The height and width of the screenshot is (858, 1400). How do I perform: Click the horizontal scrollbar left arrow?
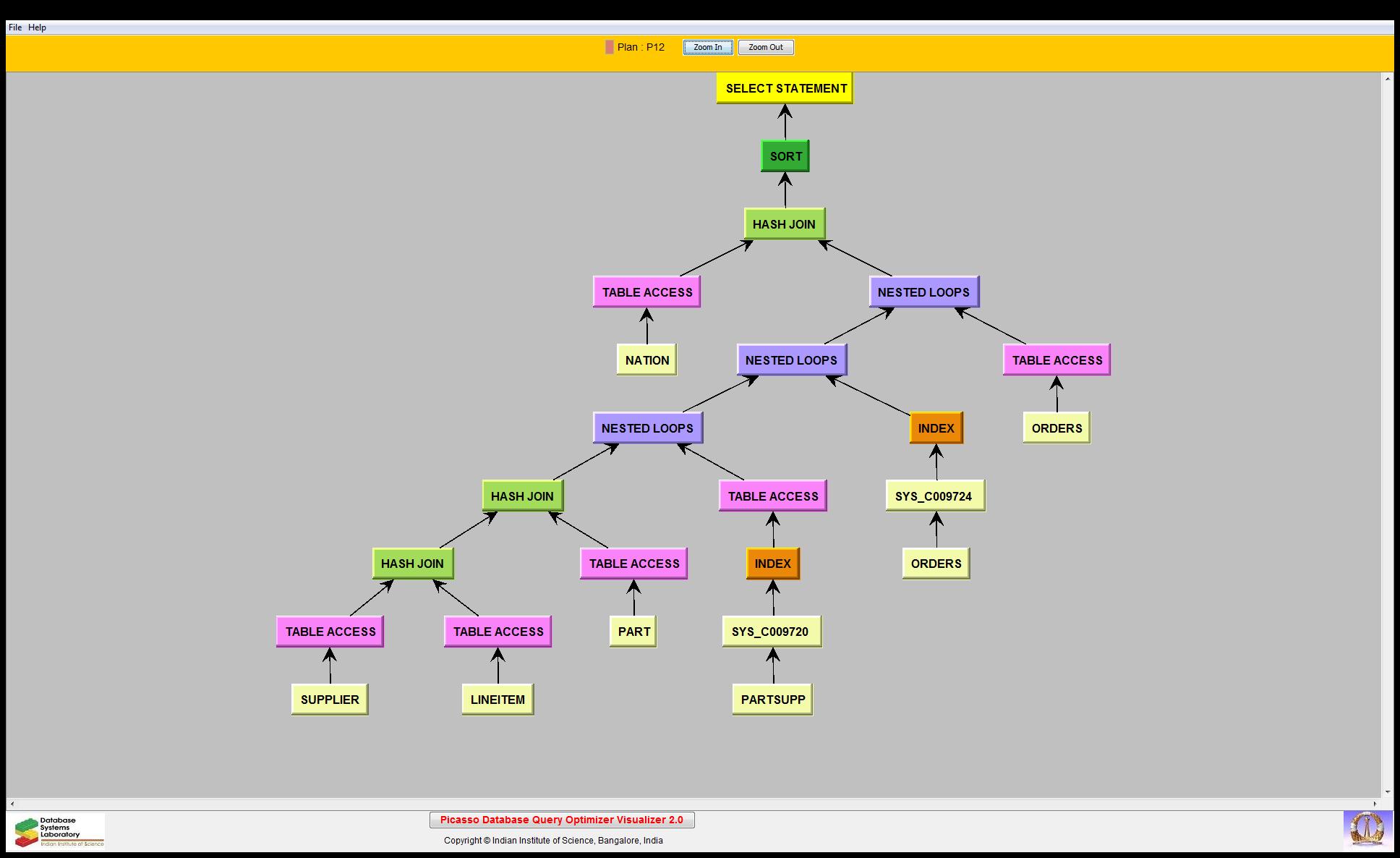click(12, 804)
